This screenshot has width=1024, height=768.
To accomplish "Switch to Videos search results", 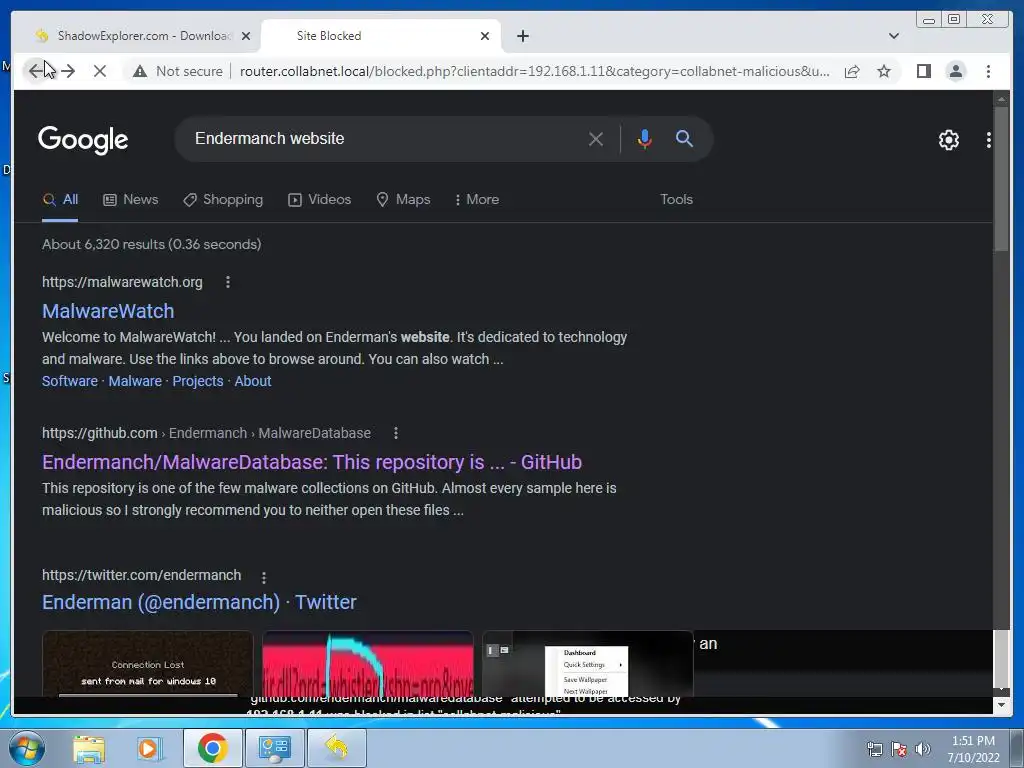I will click(x=319, y=200).
